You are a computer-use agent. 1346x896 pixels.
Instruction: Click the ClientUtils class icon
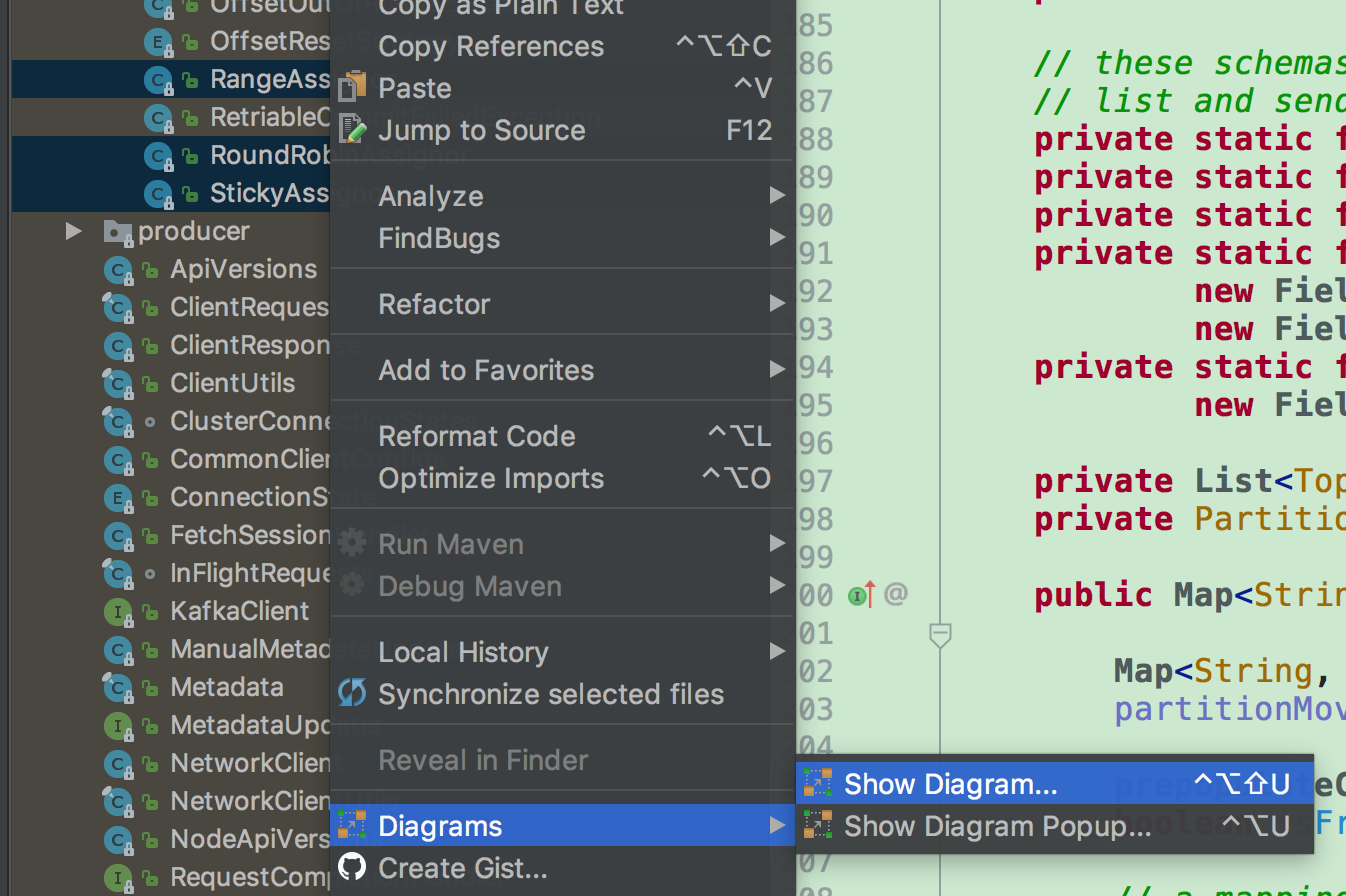coord(118,383)
